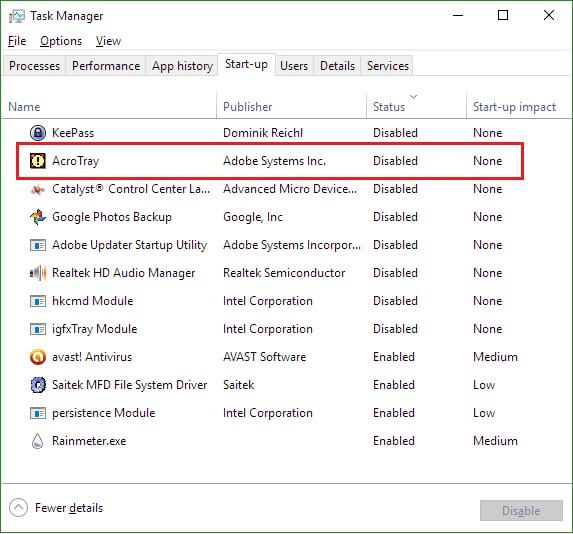Select Saitek MFD File System Driver

129,385
